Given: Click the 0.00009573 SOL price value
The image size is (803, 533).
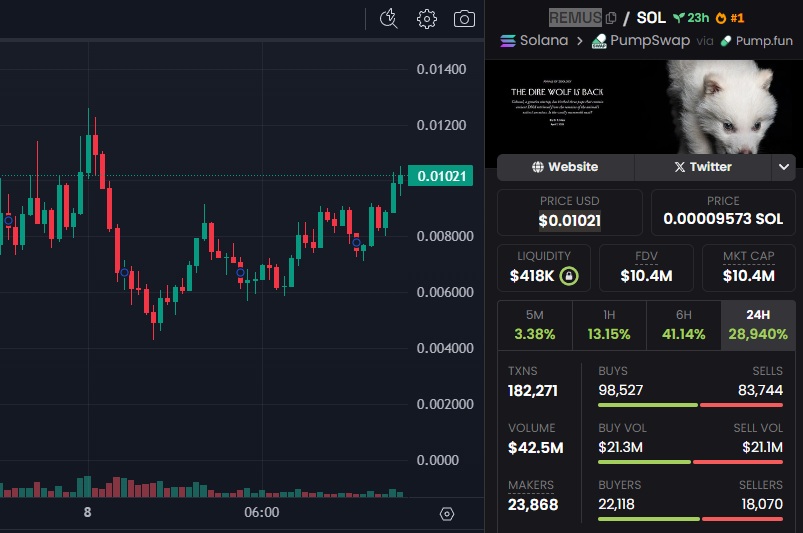Looking at the screenshot, I should tap(723, 219).
